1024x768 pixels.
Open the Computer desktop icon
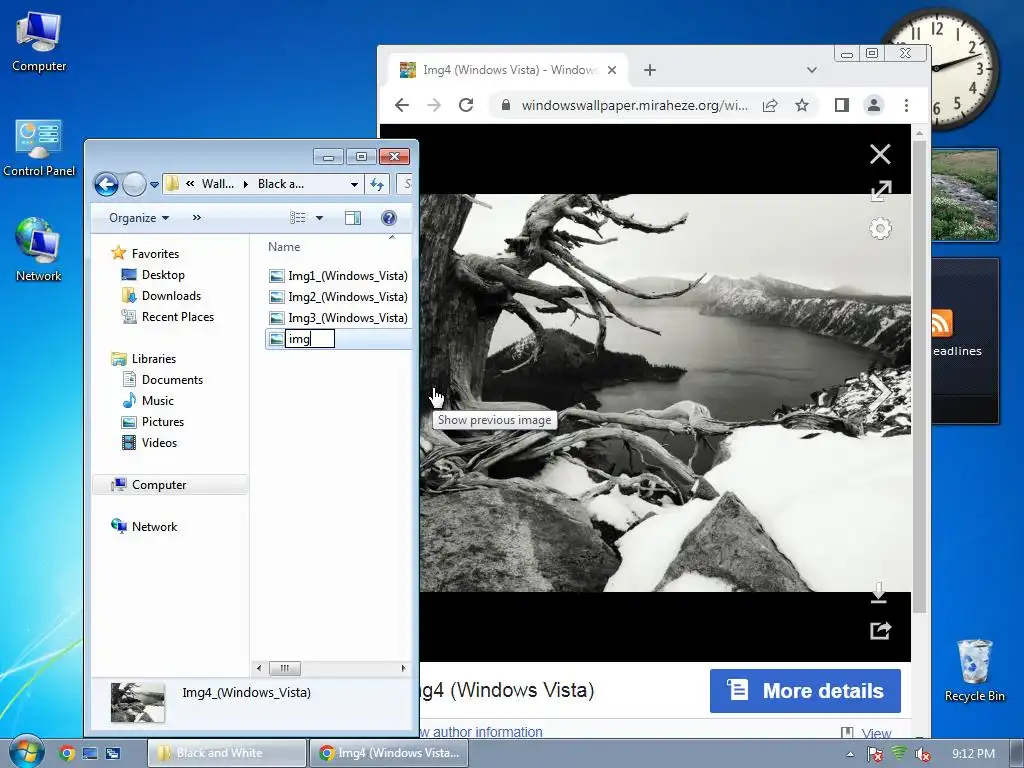tap(39, 42)
